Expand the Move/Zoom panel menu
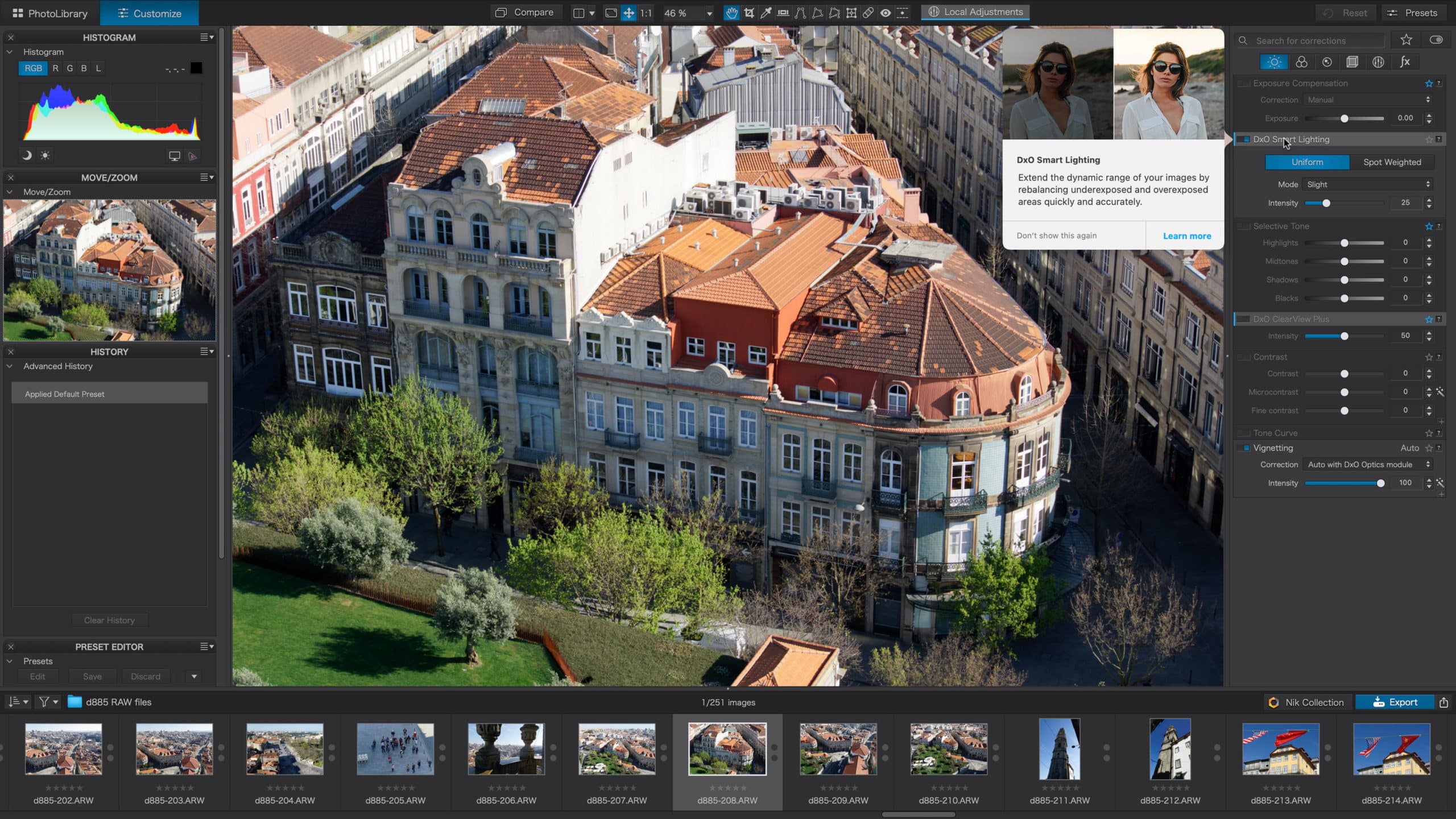1456x819 pixels. click(207, 177)
